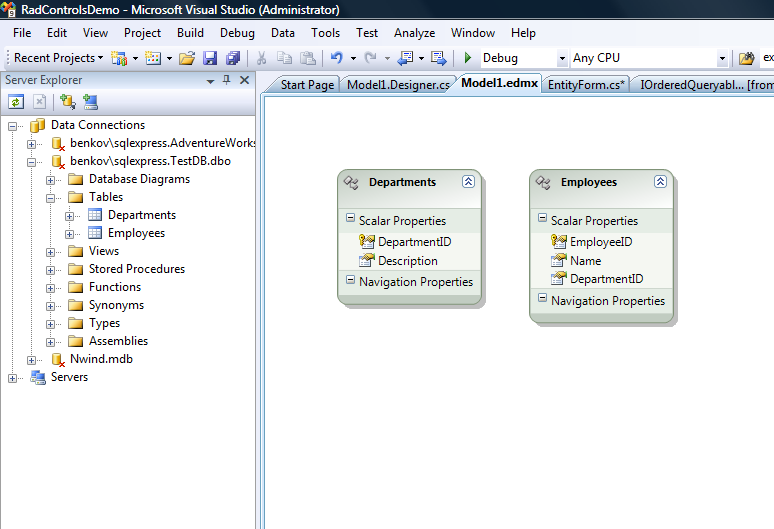Collapse the Departments entity shape

pyautogui.click(x=468, y=182)
